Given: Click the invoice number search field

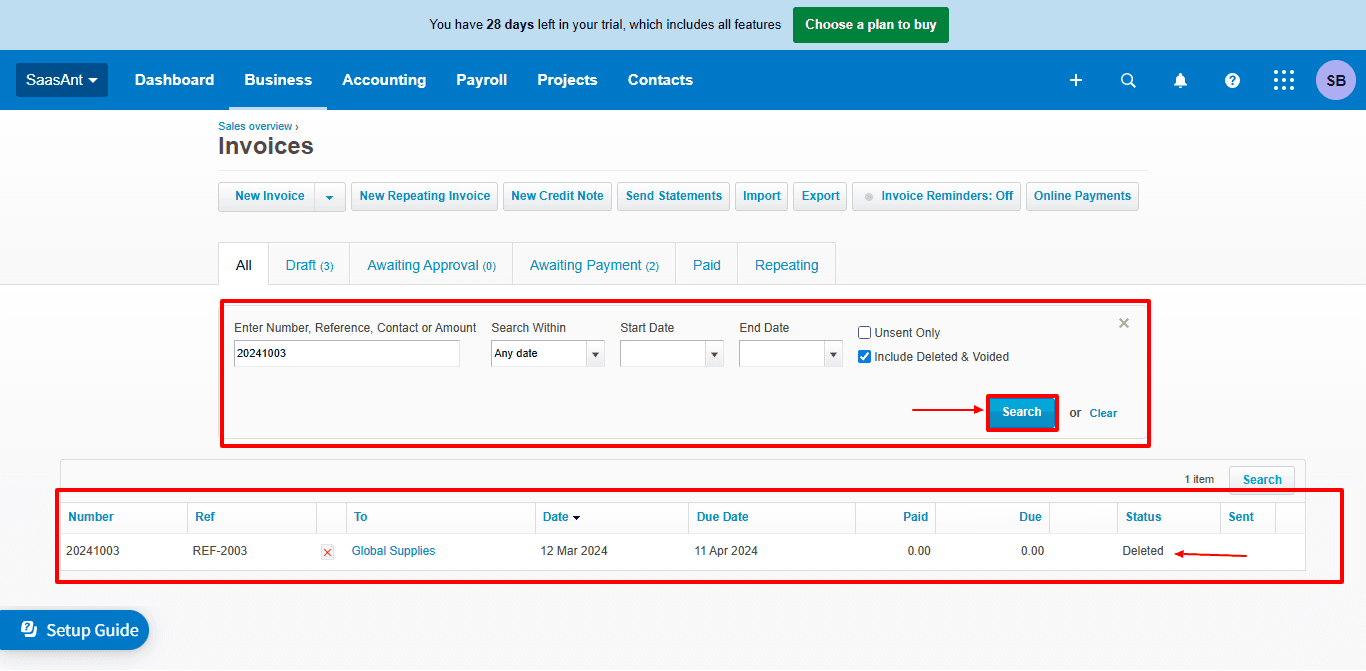Looking at the screenshot, I should (346, 353).
